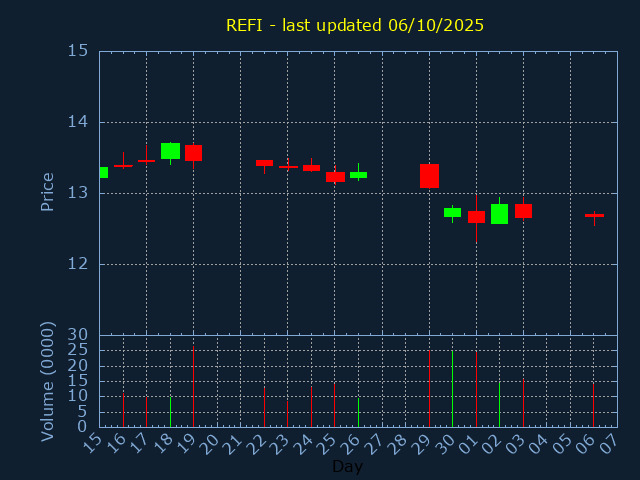Select the red volume bar on day 25

pyautogui.click(x=334, y=404)
